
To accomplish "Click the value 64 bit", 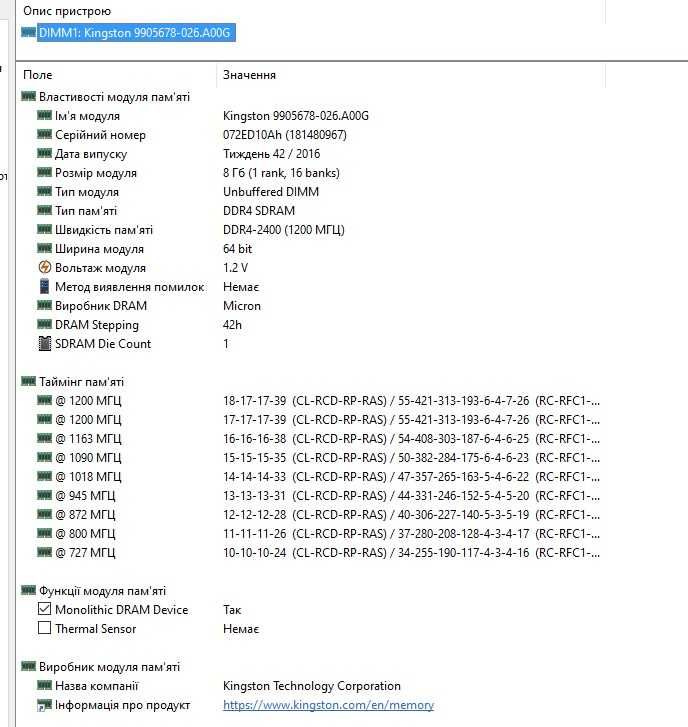I will [237, 249].
